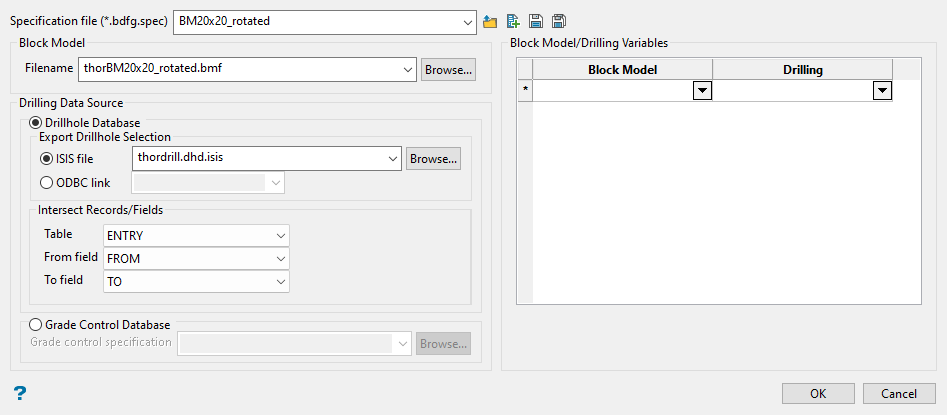Click the 'Drilling Data Source' group label
The width and height of the screenshot is (947, 415).
click(71, 103)
